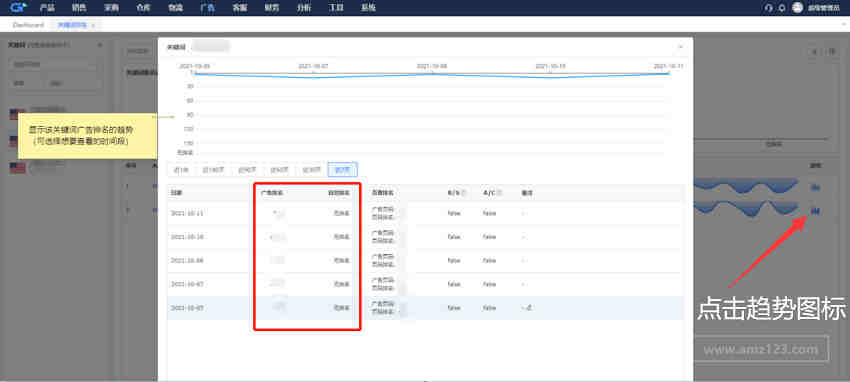Click the first row's trend chart icon in the background

click(814, 187)
